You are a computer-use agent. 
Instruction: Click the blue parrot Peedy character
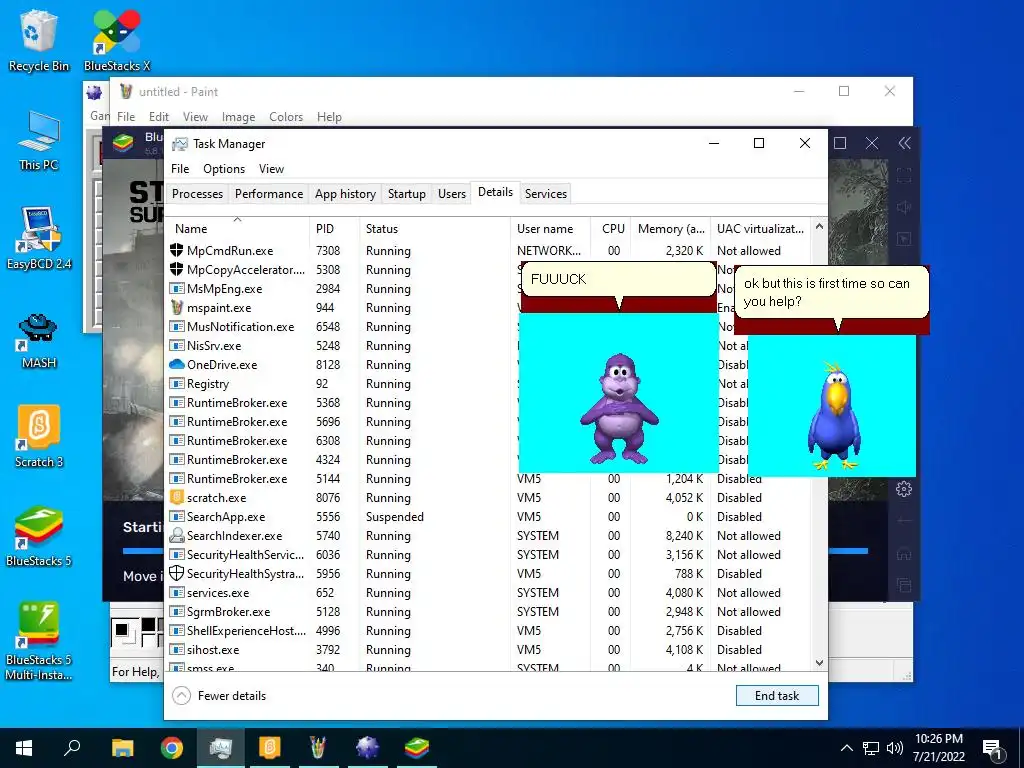click(x=834, y=415)
